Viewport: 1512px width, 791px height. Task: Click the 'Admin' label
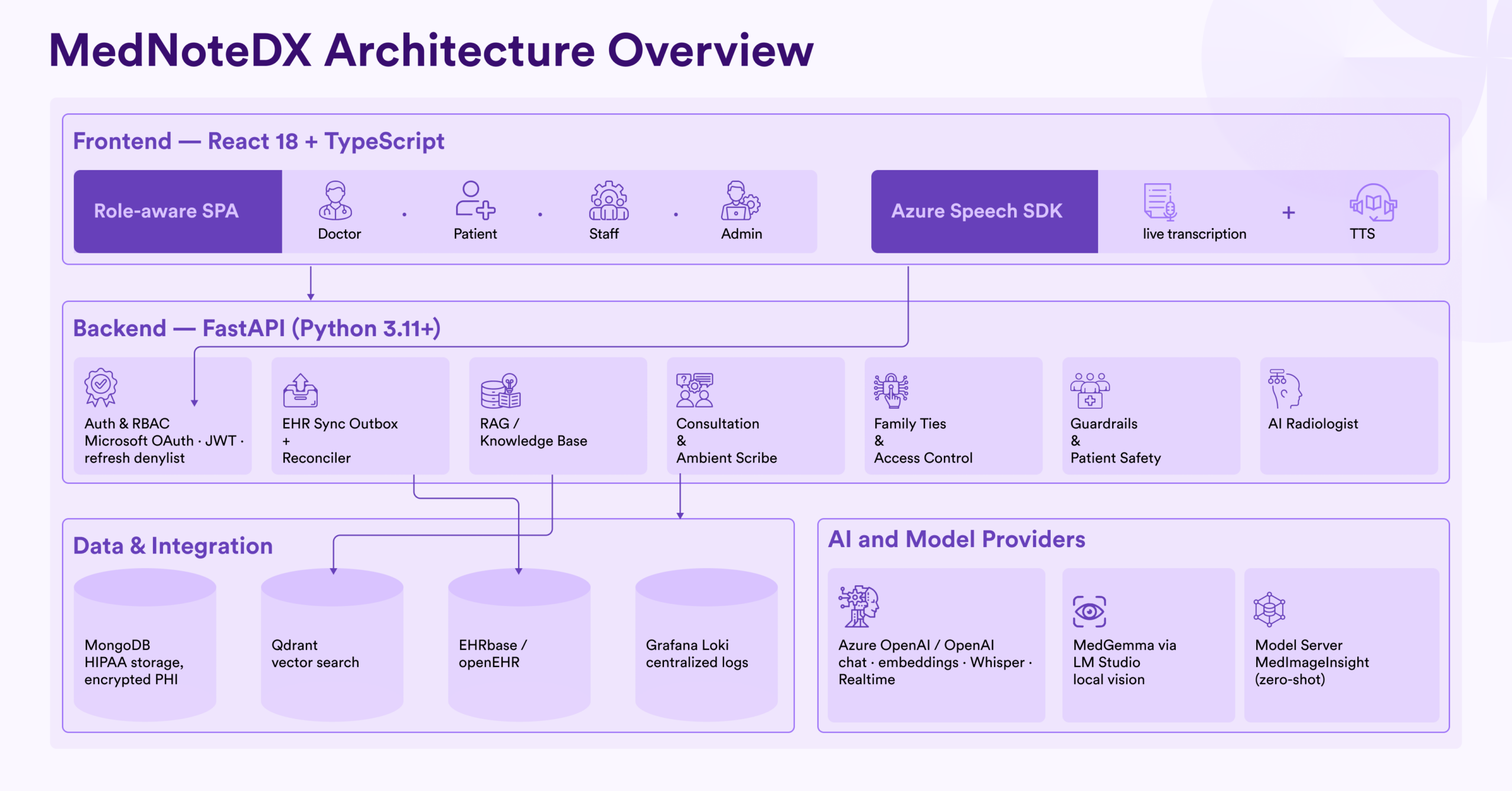pos(742,234)
